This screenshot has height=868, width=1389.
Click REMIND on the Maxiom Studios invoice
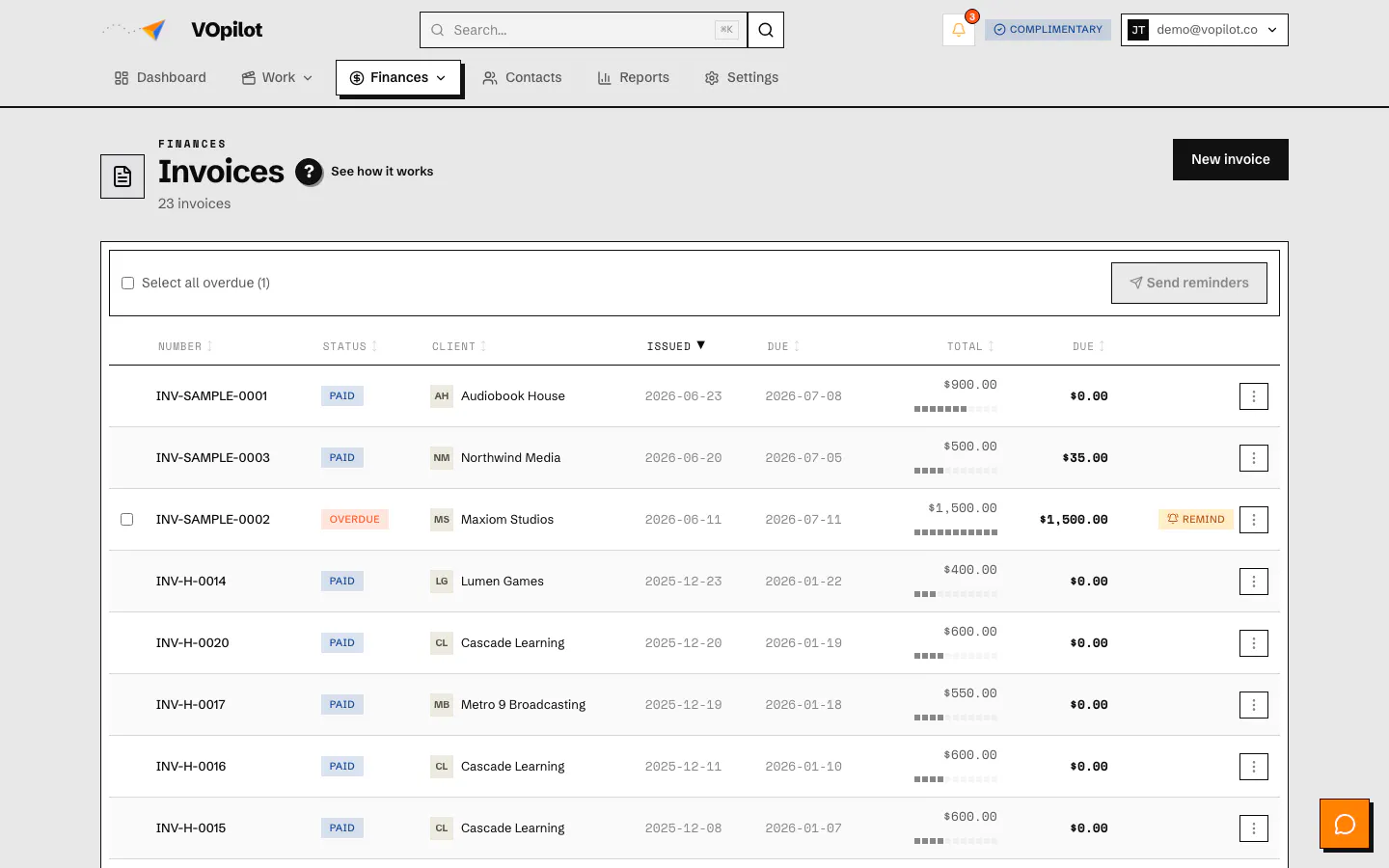[1196, 520]
